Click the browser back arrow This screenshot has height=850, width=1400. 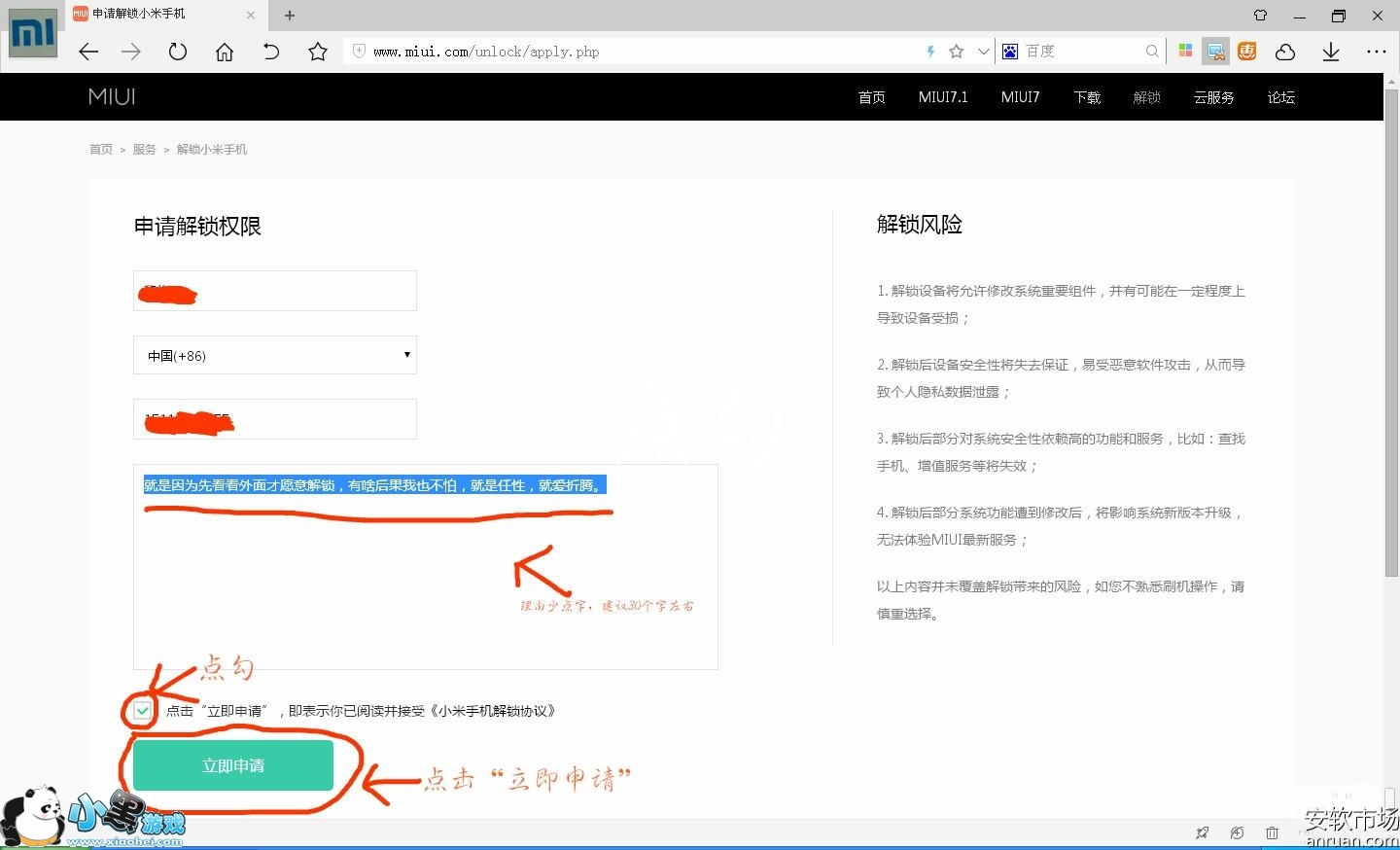tap(88, 52)
